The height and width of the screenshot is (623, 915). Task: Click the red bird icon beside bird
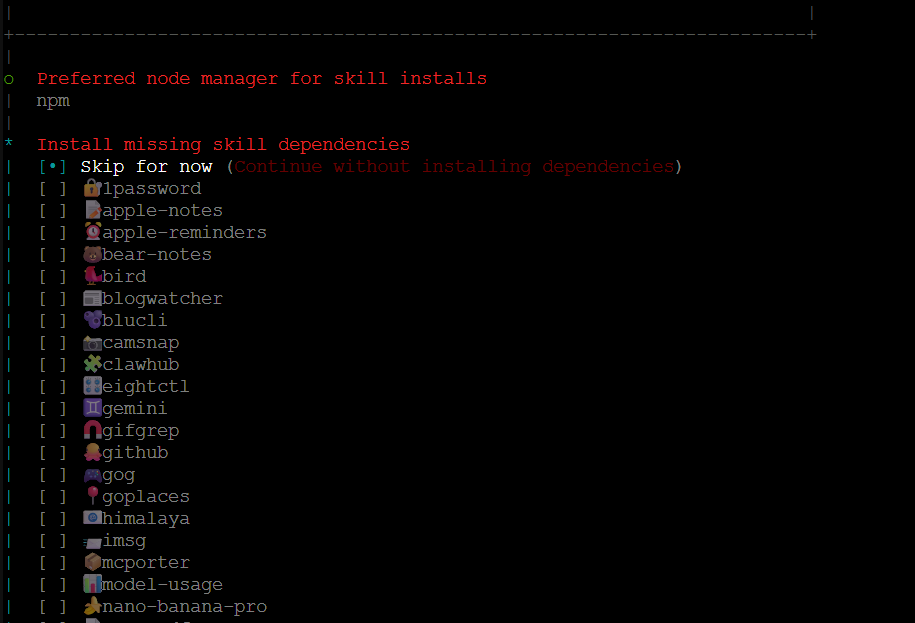click(92, 276)
